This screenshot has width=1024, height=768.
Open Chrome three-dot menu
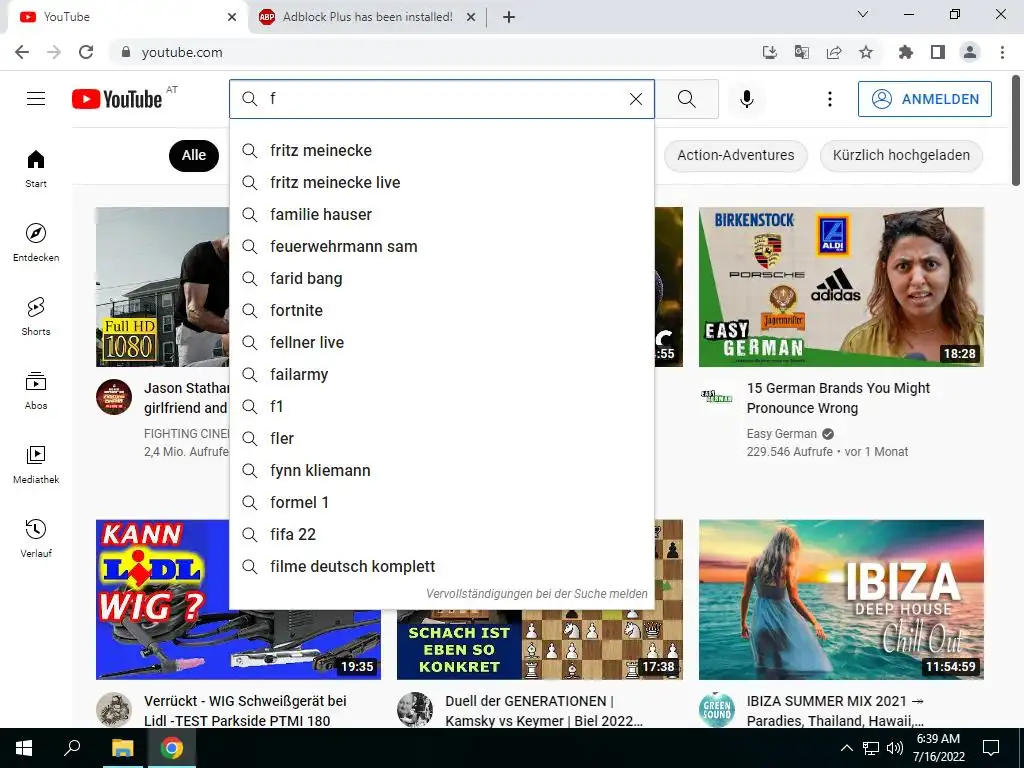(1002, 52)
